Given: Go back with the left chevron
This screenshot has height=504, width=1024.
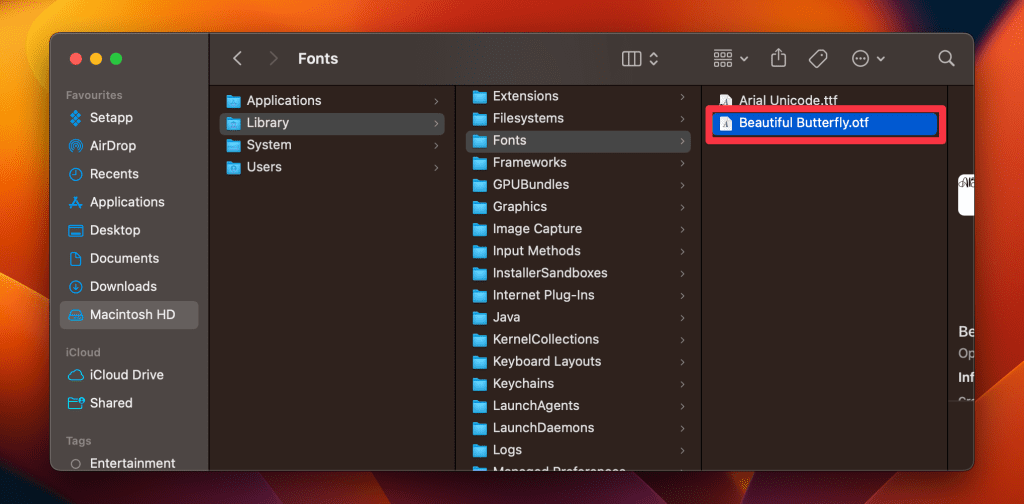Looking at the screenshot, I should pyautogui.click(x=238, y=59).
